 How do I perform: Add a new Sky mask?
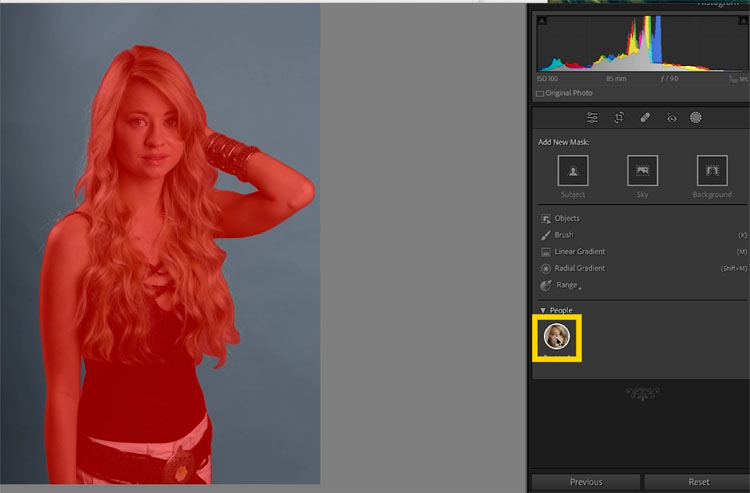click(x=642, y=170)
